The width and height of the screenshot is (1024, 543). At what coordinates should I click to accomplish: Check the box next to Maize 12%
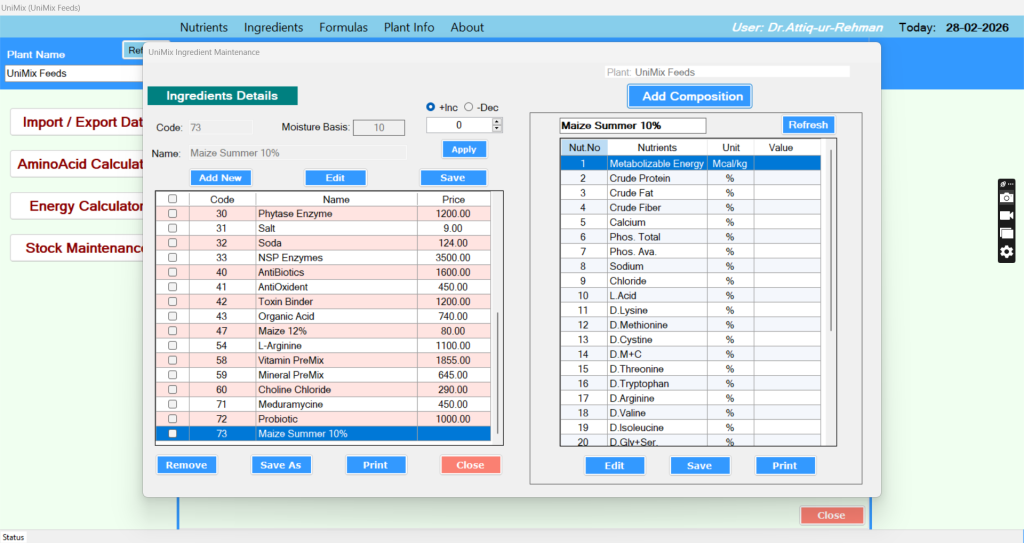pyautogui.click(x=172, y=331)
